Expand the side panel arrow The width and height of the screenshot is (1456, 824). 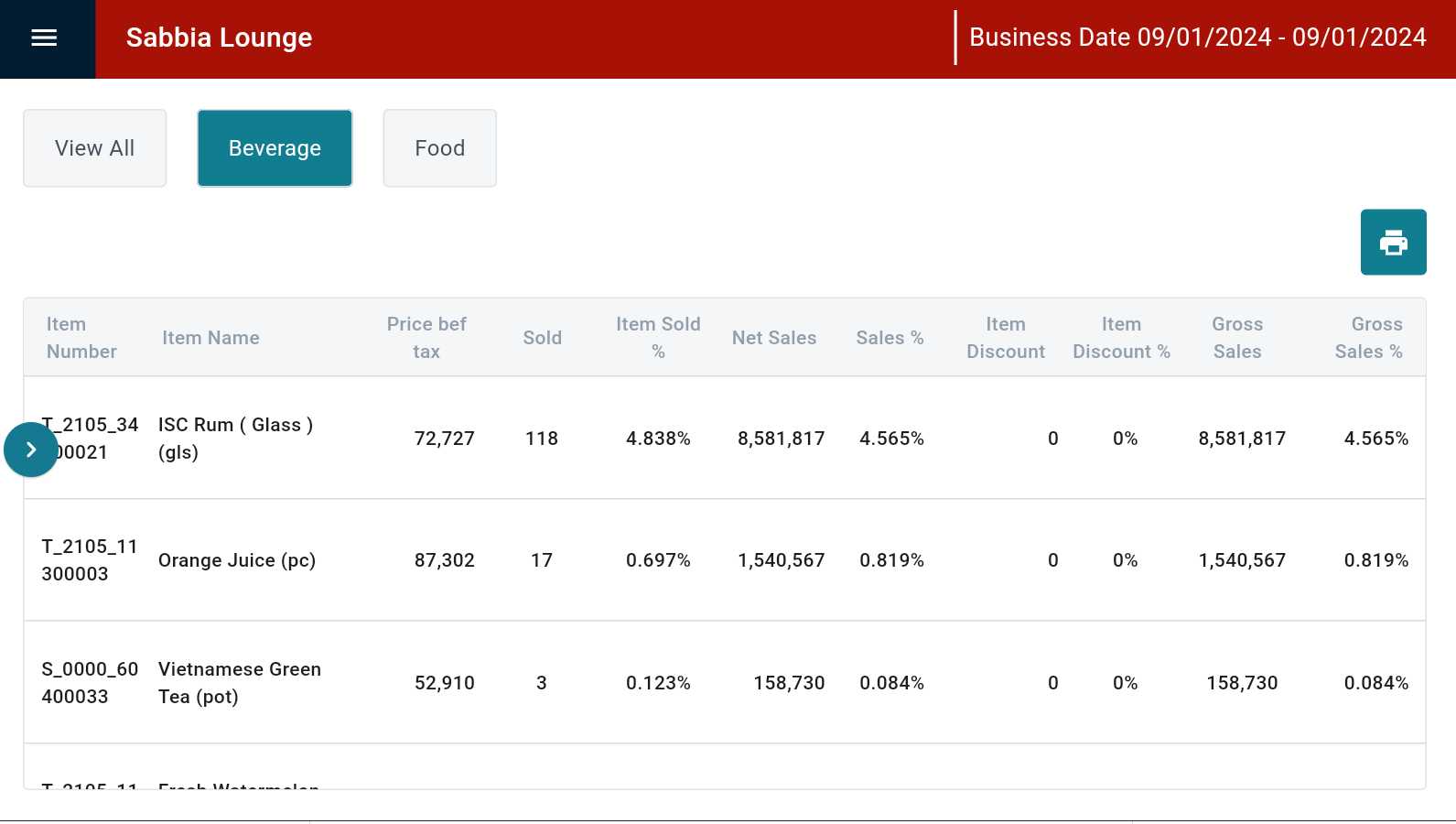[x=31, y=450]
